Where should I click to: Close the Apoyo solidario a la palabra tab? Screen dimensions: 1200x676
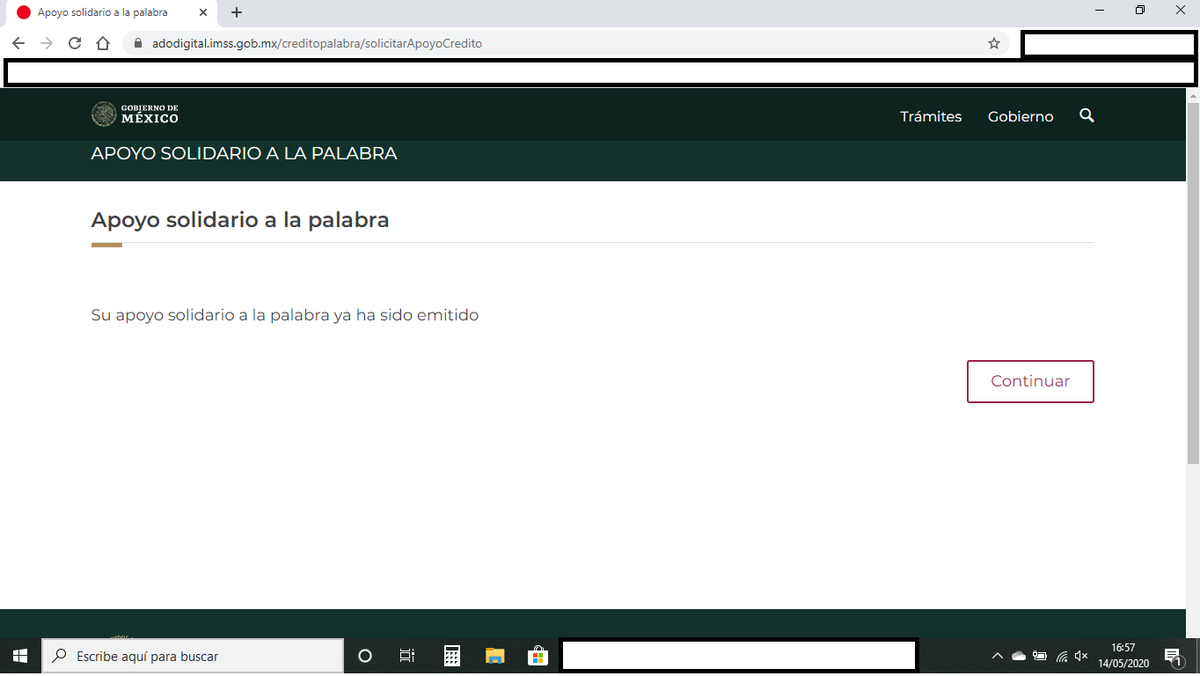(x=203, y=12)
